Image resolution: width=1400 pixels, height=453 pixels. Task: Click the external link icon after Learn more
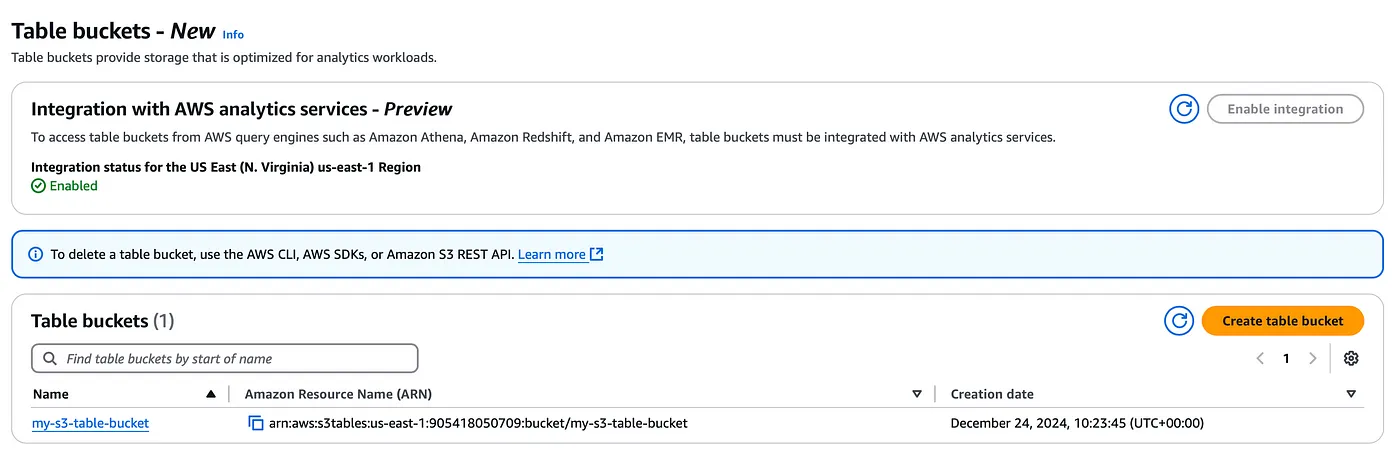(597, 254)
